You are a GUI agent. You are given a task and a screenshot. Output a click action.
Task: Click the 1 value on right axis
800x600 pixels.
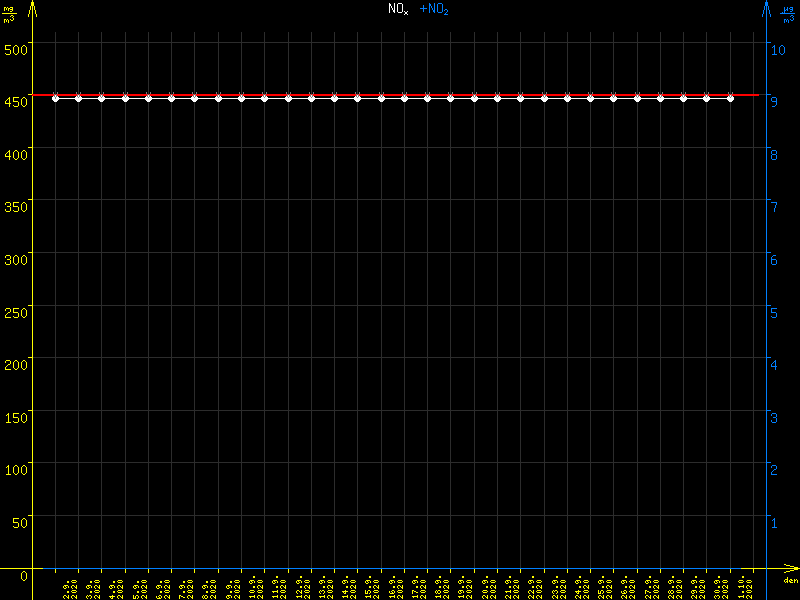click(771, 522)
